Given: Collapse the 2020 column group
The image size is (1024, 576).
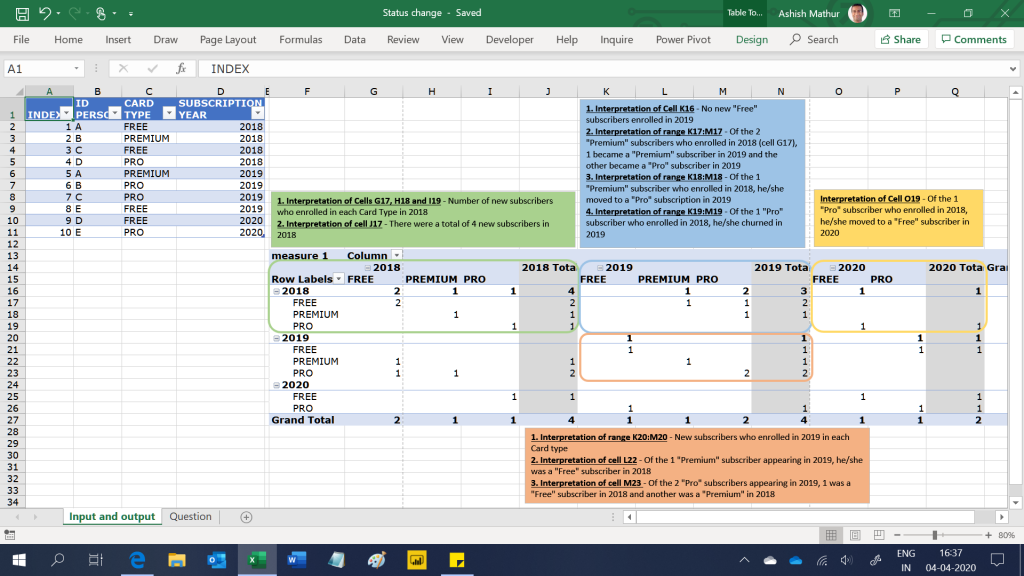Looking at the screenshot, I should [833, 268].
